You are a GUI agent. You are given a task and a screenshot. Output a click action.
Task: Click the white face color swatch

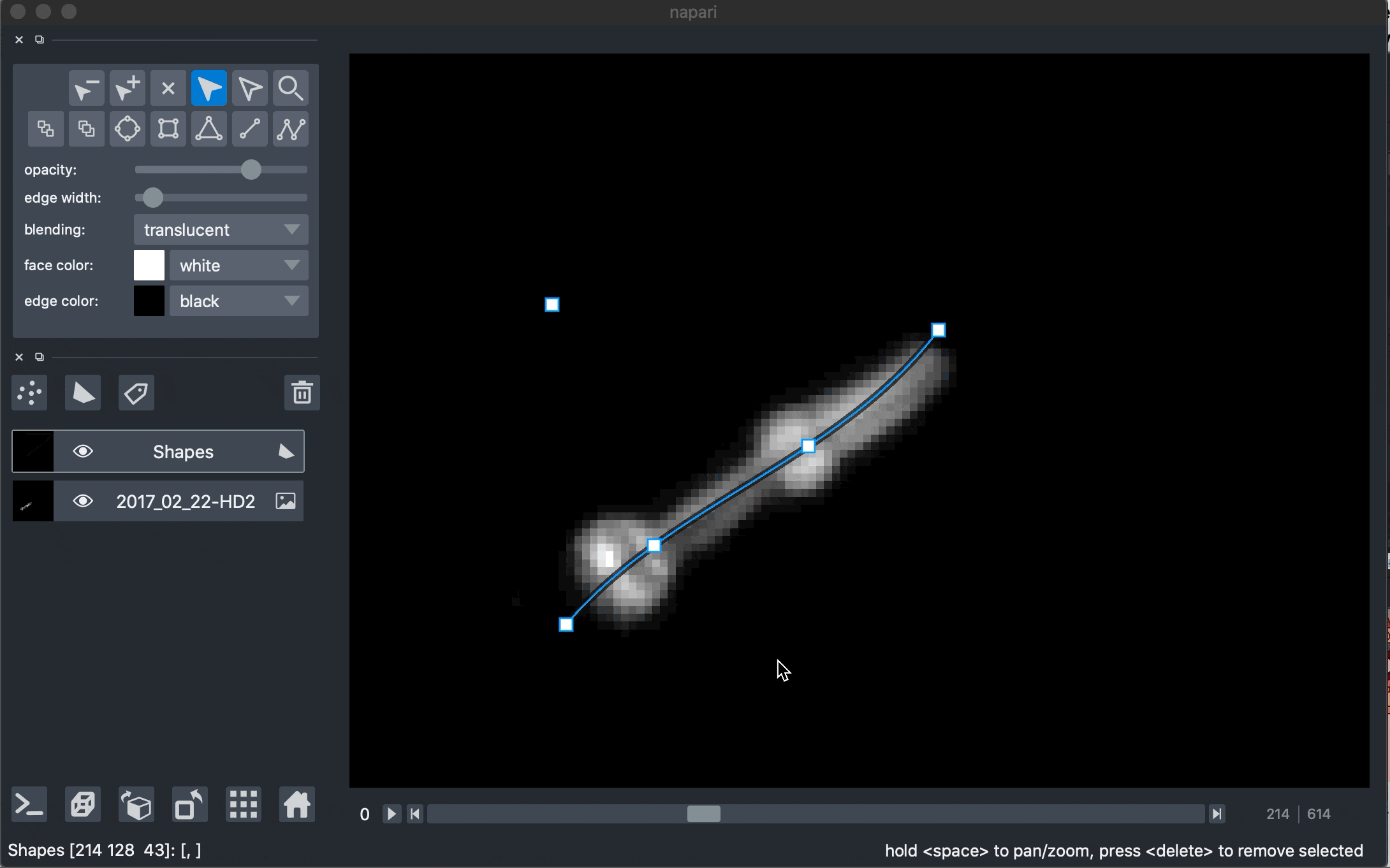149,265
